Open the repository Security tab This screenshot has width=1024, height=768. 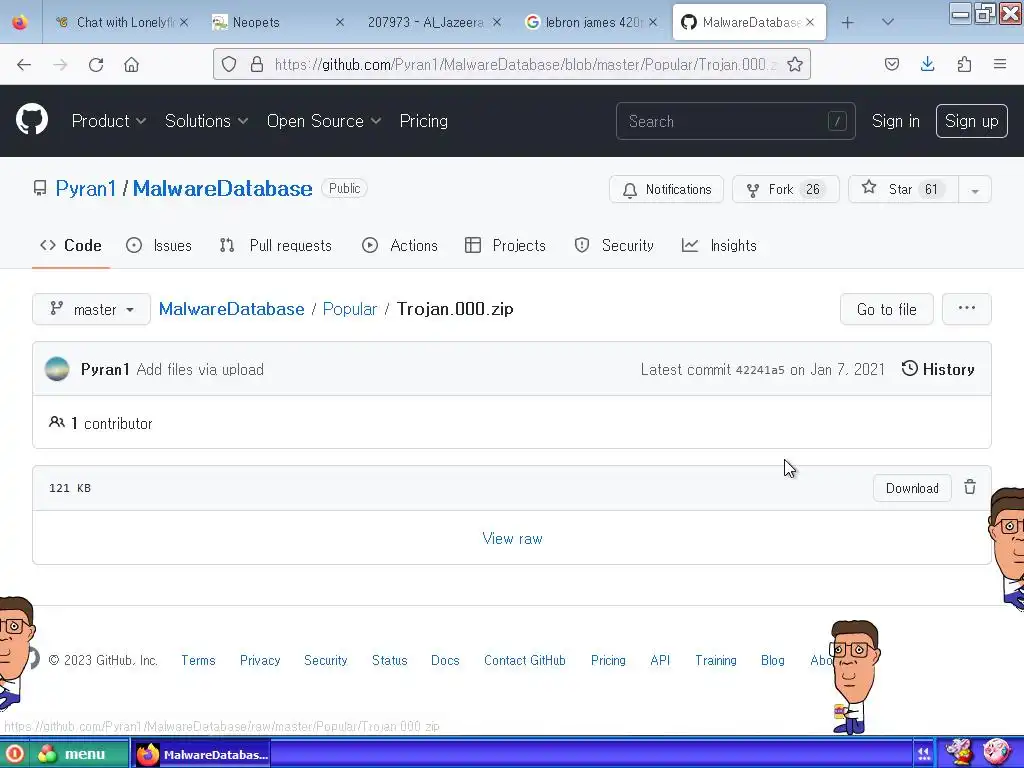click(614, 246)
